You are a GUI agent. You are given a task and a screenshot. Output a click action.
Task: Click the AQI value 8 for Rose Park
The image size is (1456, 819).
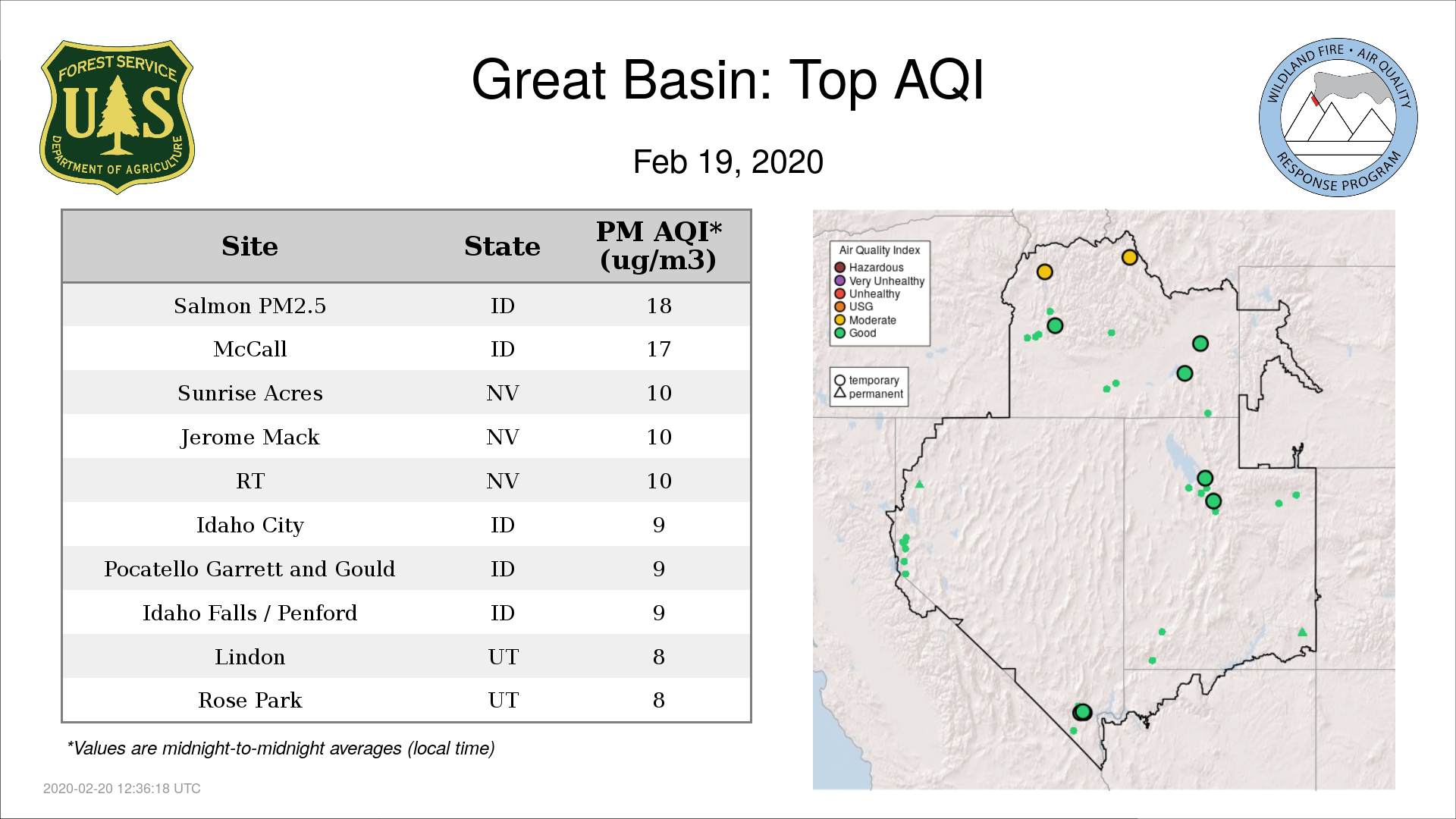click(x=659, y=700)
